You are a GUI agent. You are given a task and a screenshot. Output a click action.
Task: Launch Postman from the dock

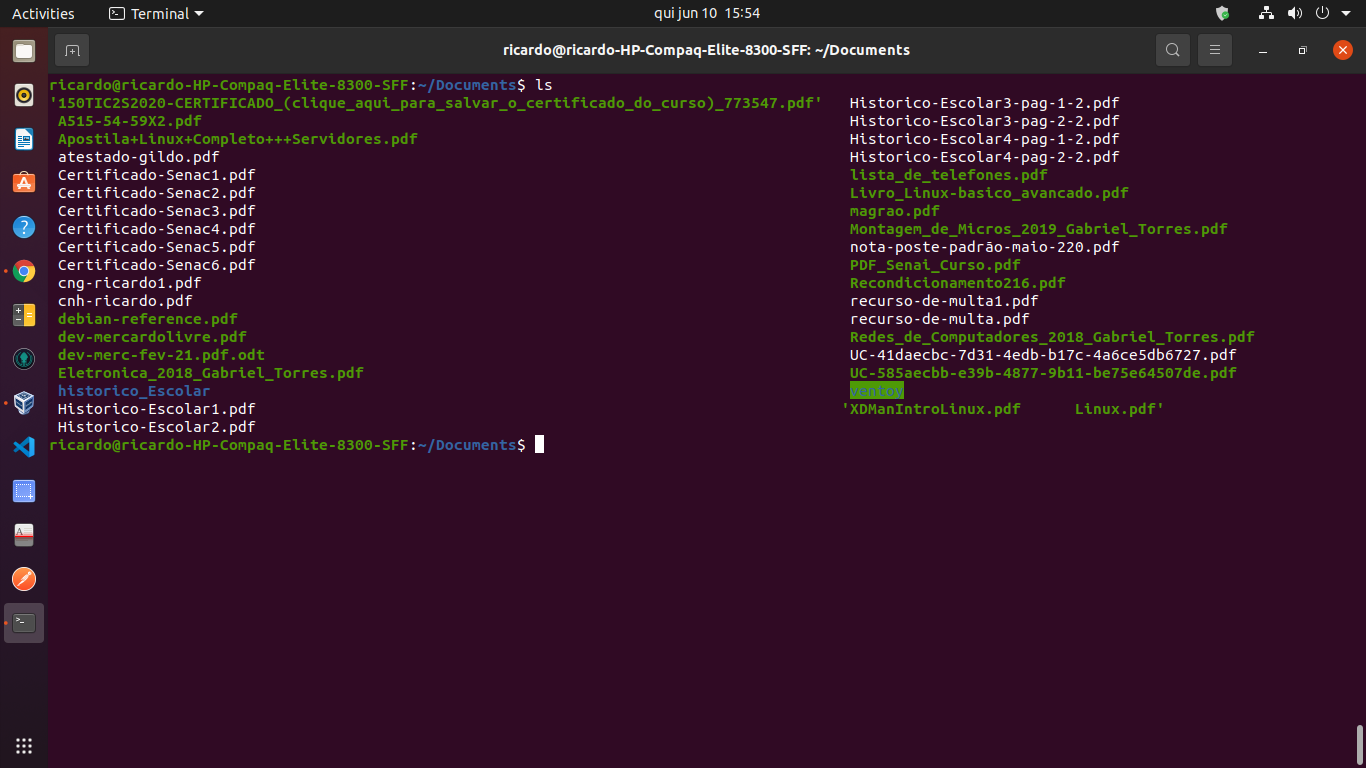pyautogui.click(x=24, y=579)
